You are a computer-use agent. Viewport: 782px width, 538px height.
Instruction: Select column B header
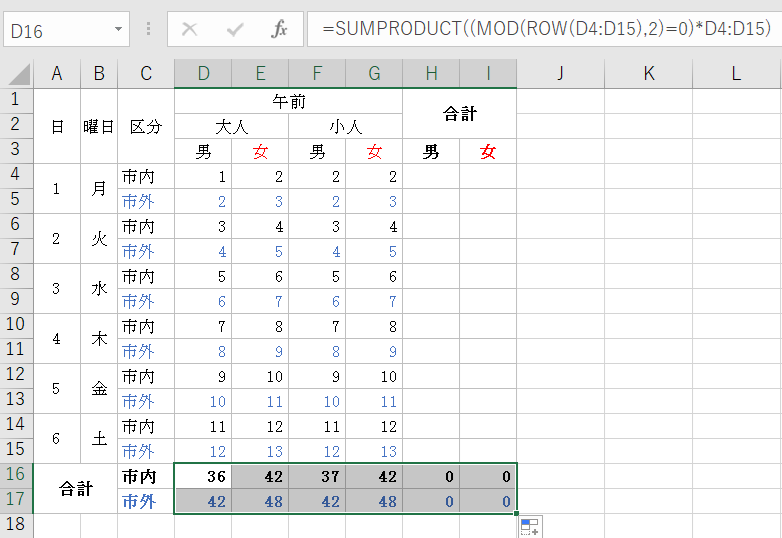(99, 74)
